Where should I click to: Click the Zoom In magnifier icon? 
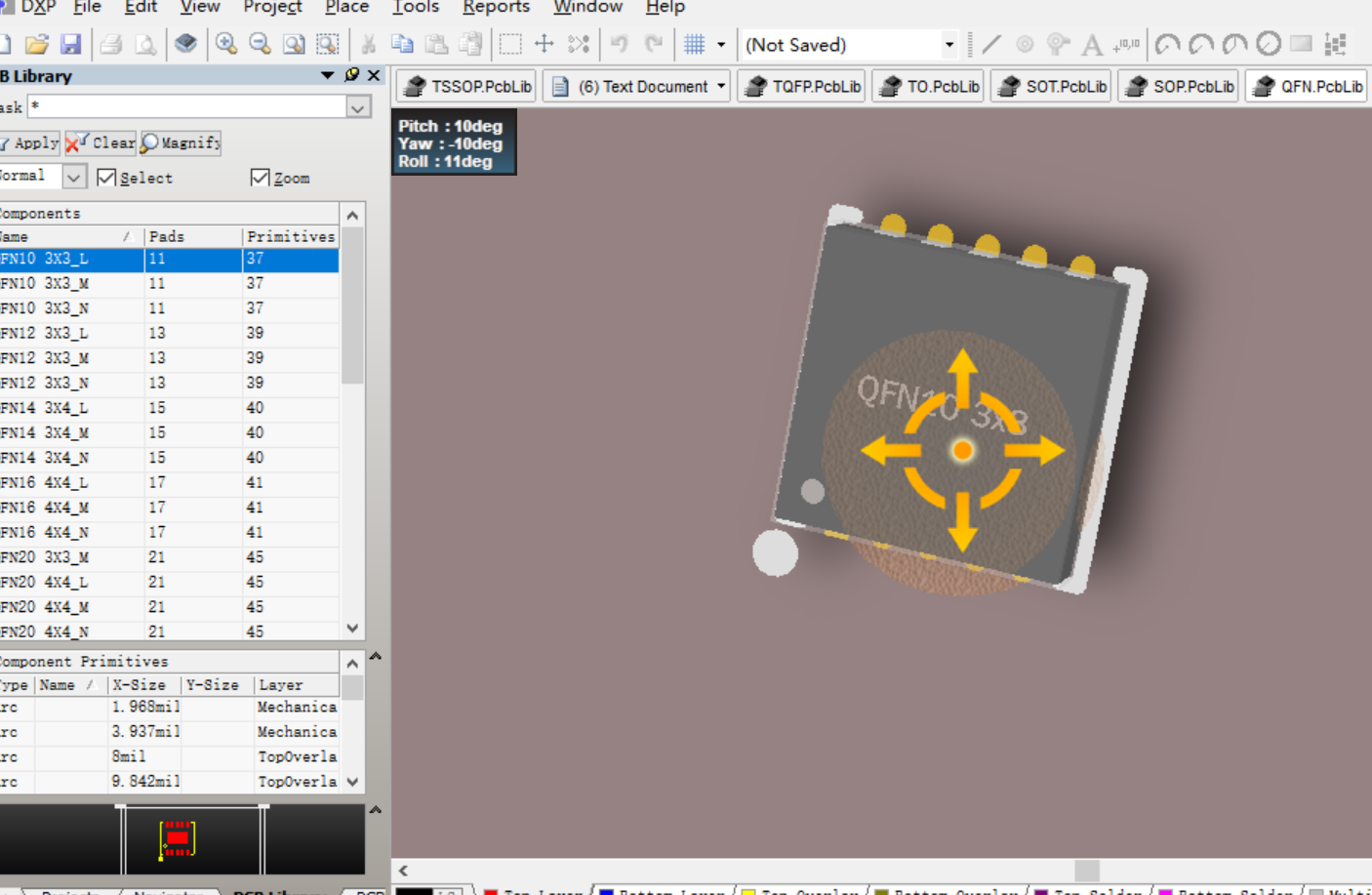click(226, 44)
